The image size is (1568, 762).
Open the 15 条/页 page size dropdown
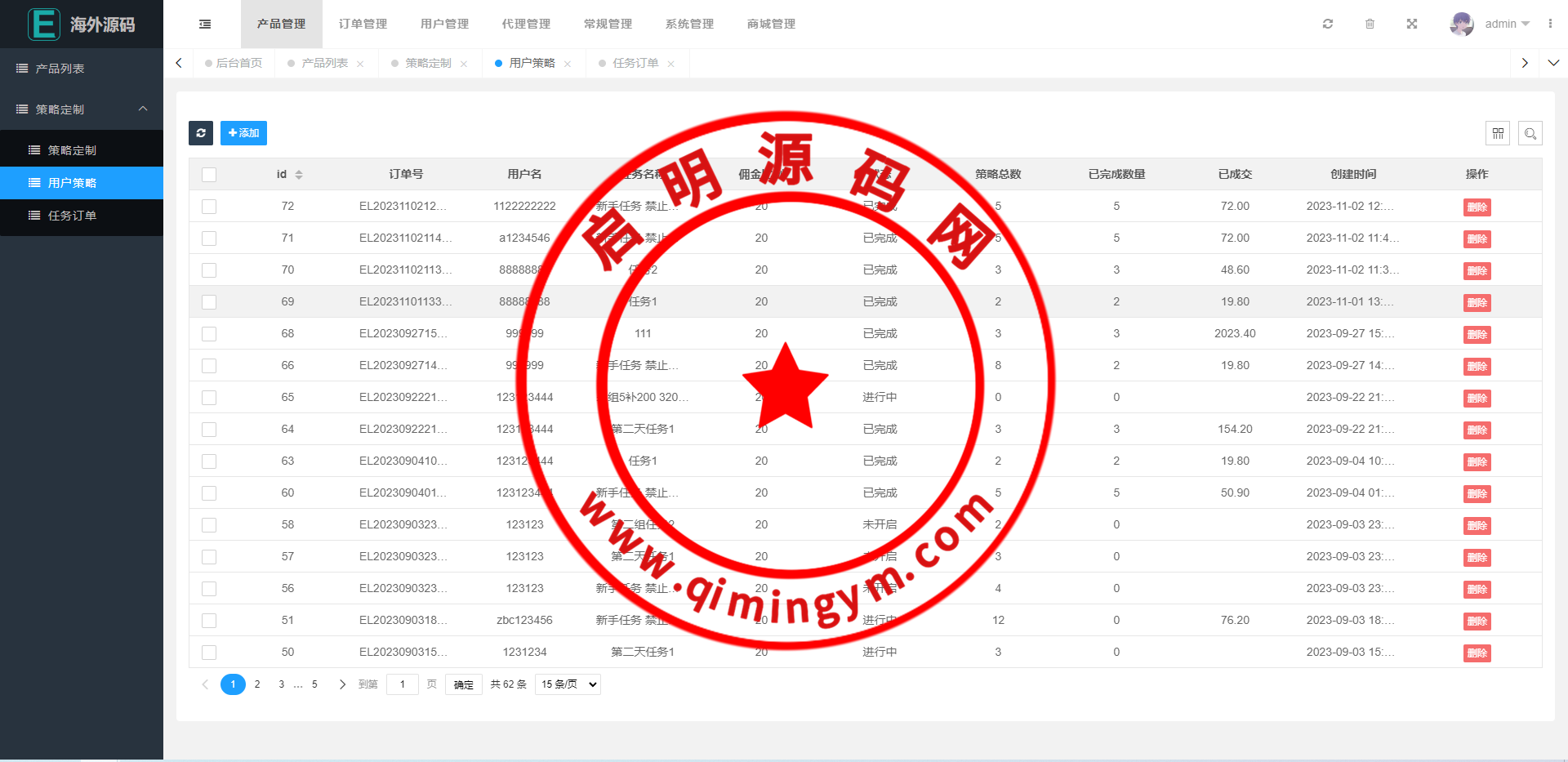pyautogui.click(x=568, y=684)
